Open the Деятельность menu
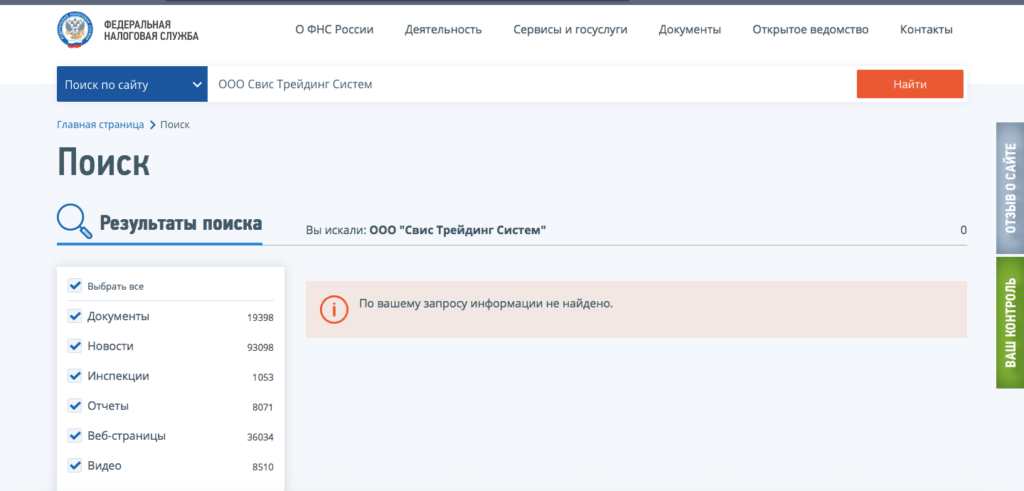This screenshot has width=1024, height=491. (x=443, y=29)
